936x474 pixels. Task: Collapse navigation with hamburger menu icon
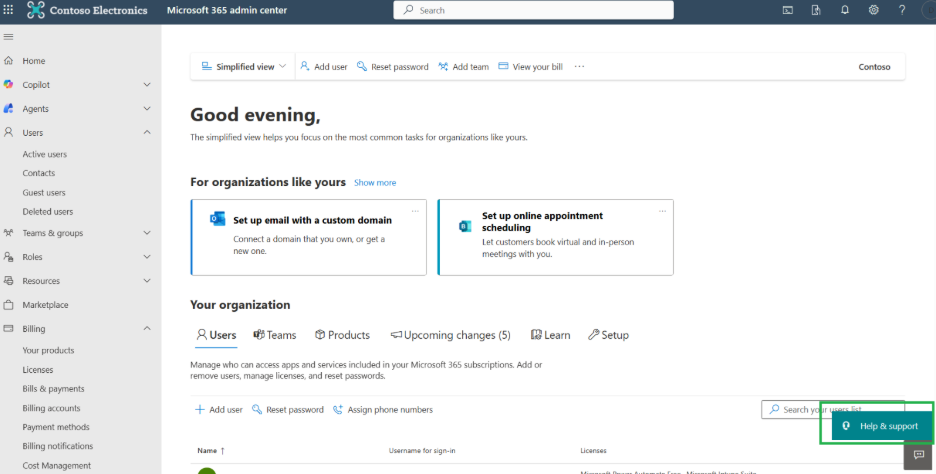(x=8, y=37)
